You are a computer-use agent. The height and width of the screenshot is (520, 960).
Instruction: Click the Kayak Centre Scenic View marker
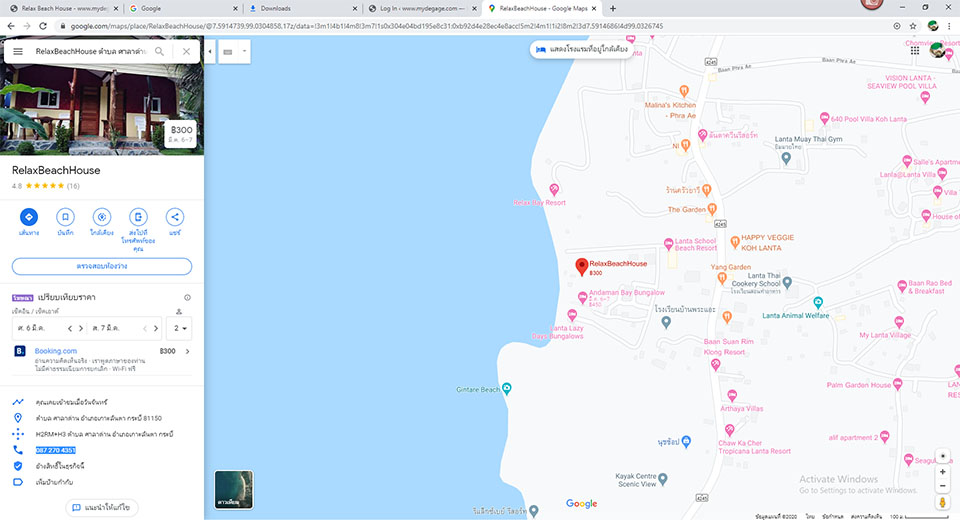coord(662,478)
